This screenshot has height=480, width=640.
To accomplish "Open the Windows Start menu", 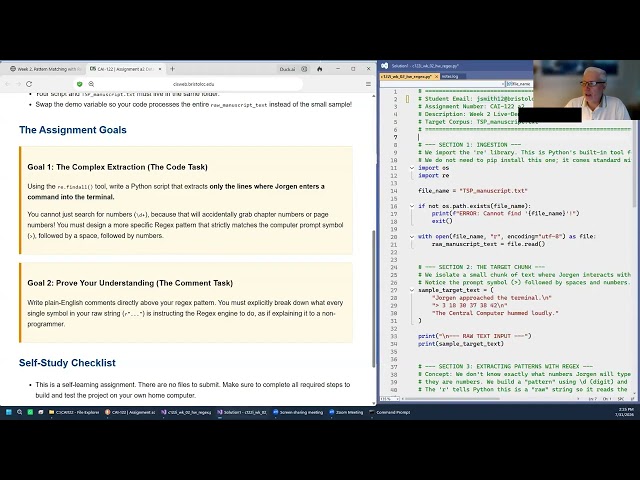I will pos(9,412).
